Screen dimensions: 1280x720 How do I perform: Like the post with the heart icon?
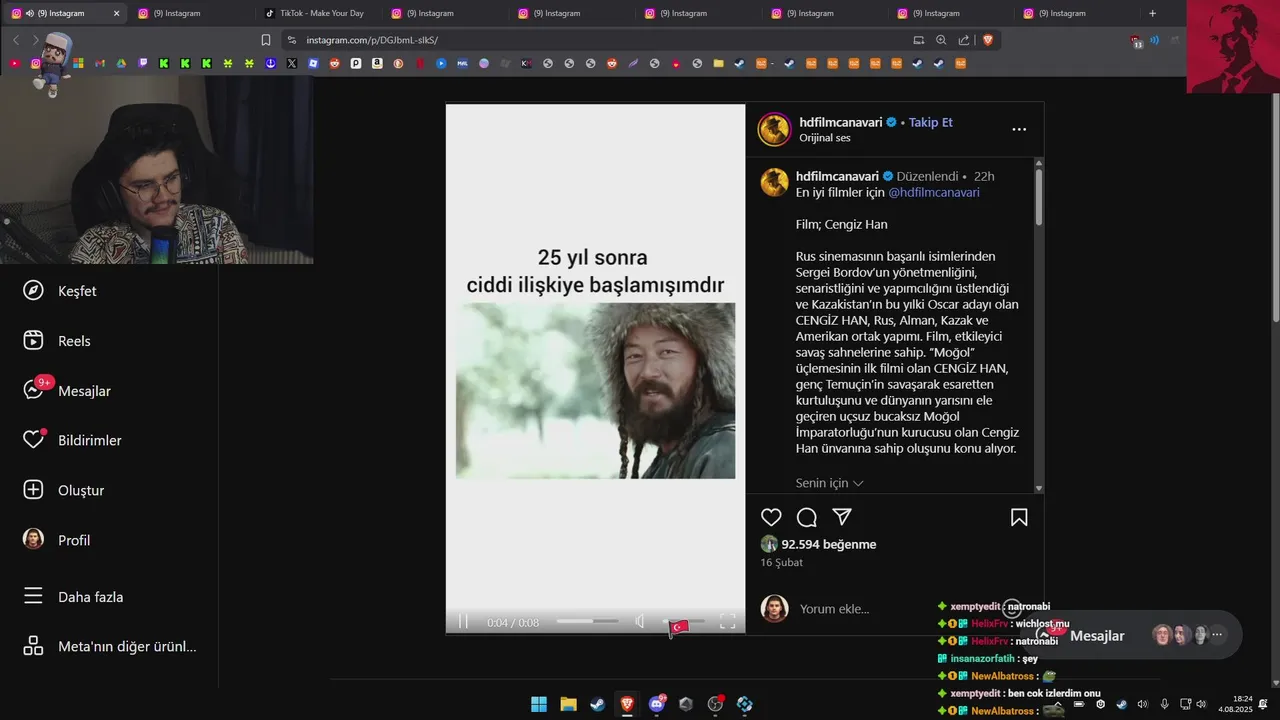click(x=771, y=517)
